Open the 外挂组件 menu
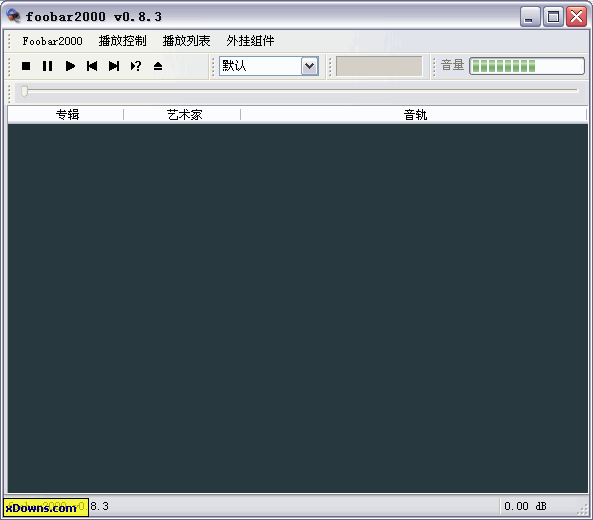593x520 pixels. (250, 41)
